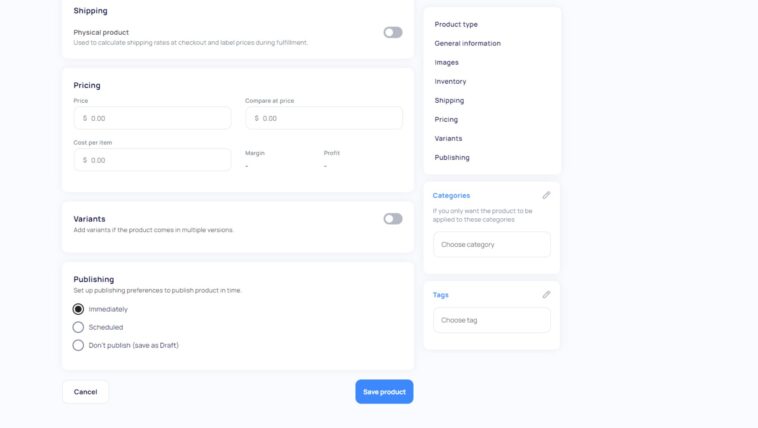The width and height of the screenshot is (758, 428).
Task: Jump to Product type section
Action: [x=456, y=24]
